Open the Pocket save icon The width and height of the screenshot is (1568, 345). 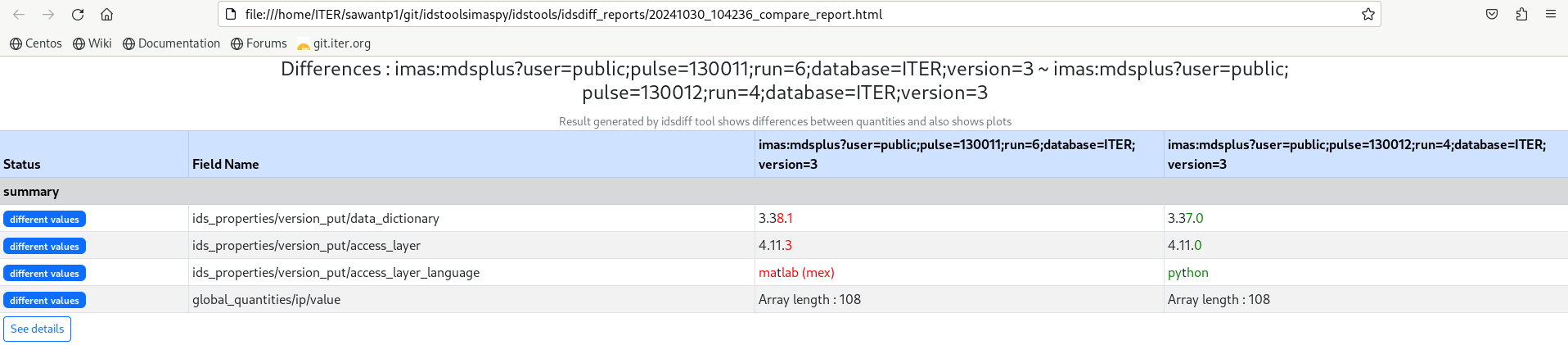(x=1492, y=15)
